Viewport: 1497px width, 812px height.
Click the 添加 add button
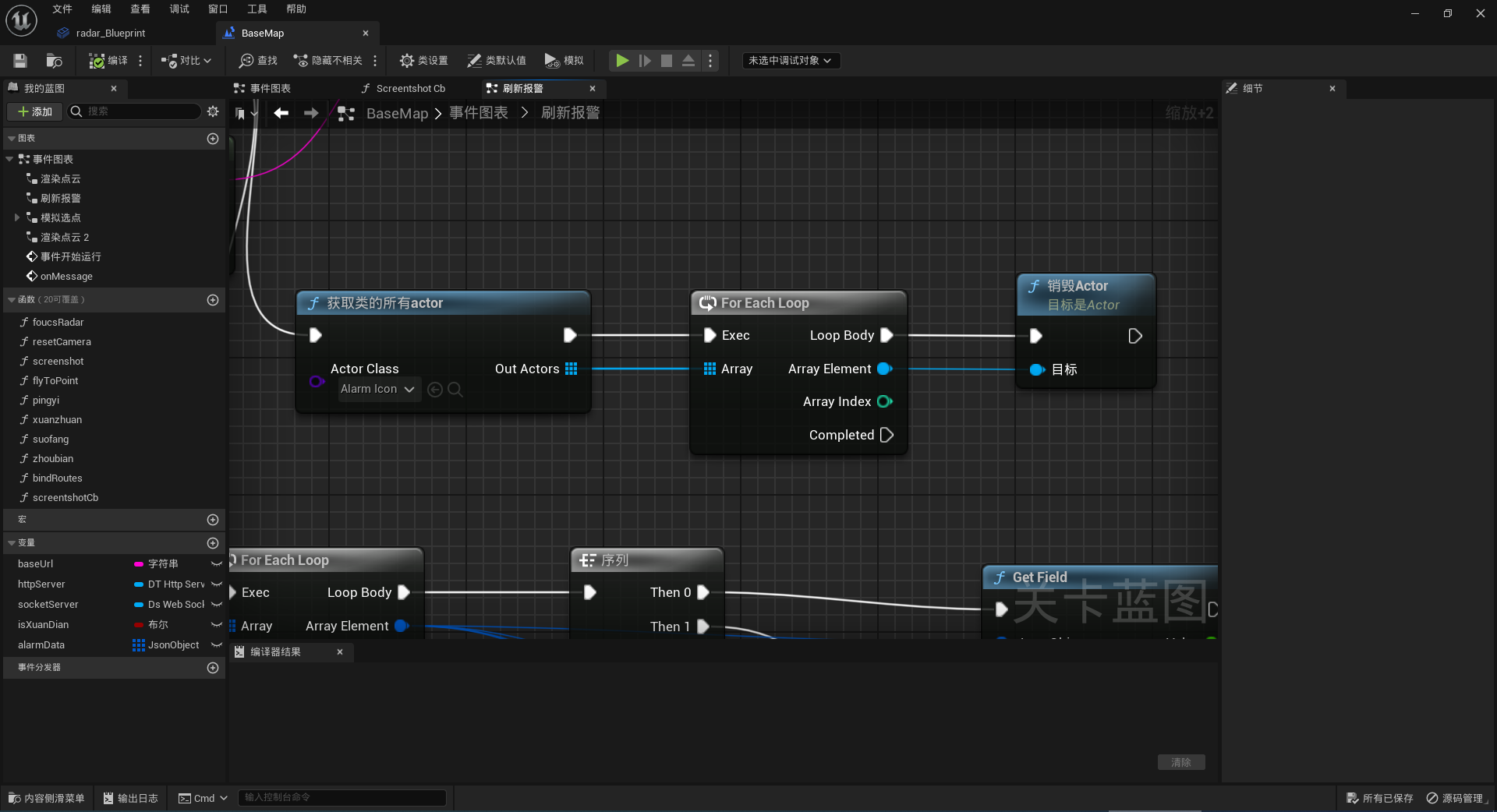pyautogui.click(x=34, y=111)
